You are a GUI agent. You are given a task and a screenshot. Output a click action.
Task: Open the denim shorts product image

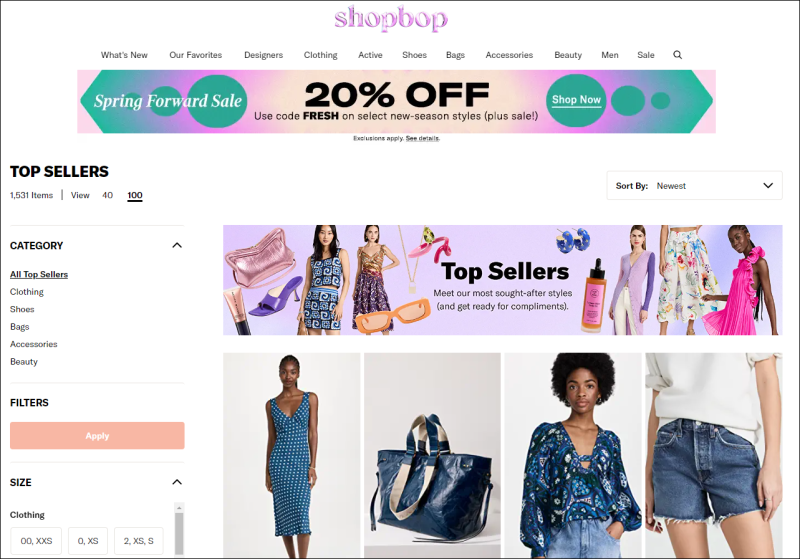[x=713, y=455]
